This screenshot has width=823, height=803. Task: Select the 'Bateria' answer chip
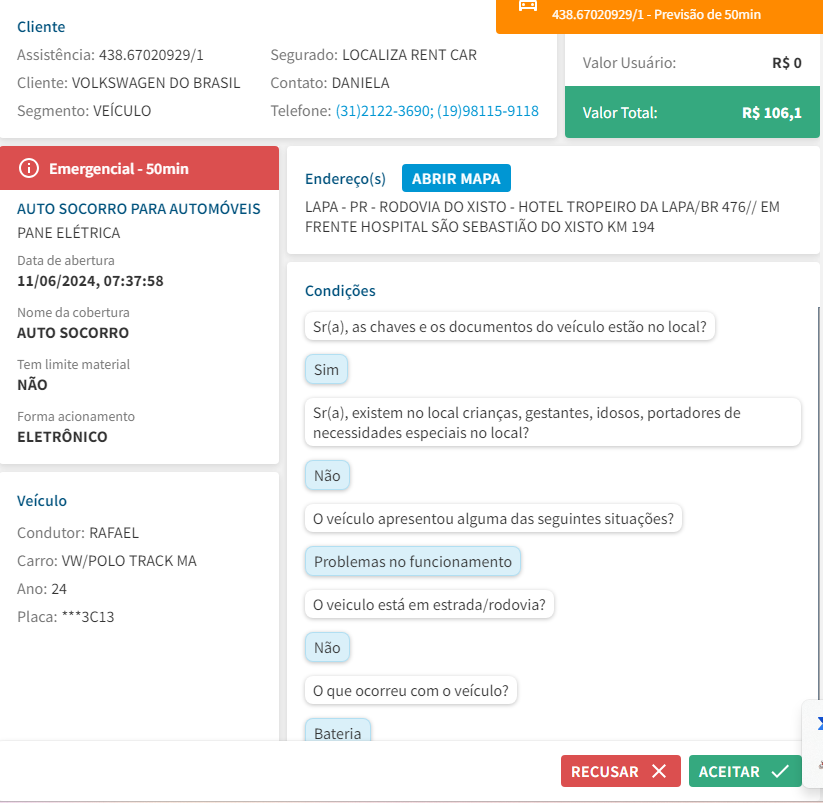pos(337,733)
